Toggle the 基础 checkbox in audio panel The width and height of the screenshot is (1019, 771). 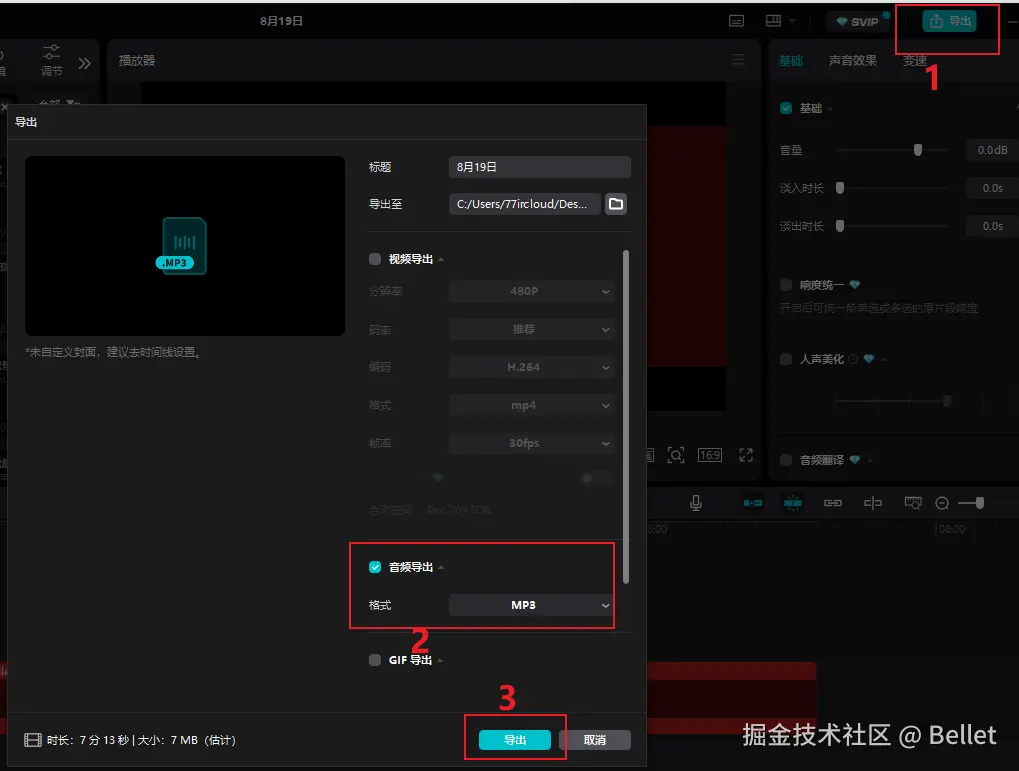(x=786, y=108)
